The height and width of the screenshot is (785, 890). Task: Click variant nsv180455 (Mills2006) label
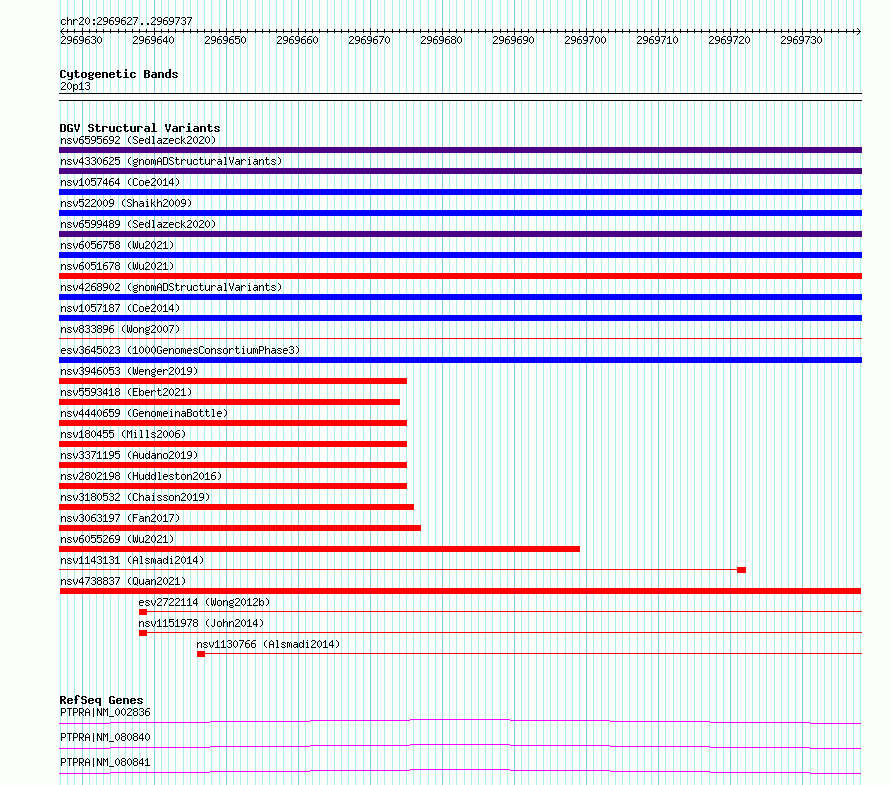(x=123, y=434)
